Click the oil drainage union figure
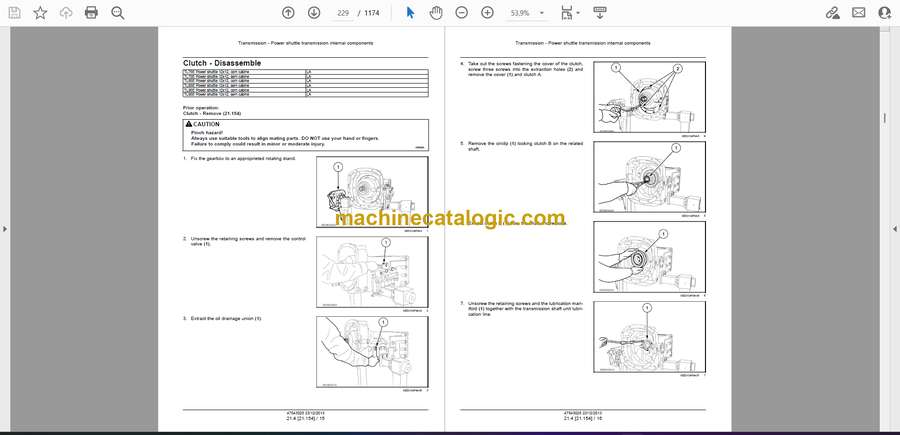 tap(372, 352)
